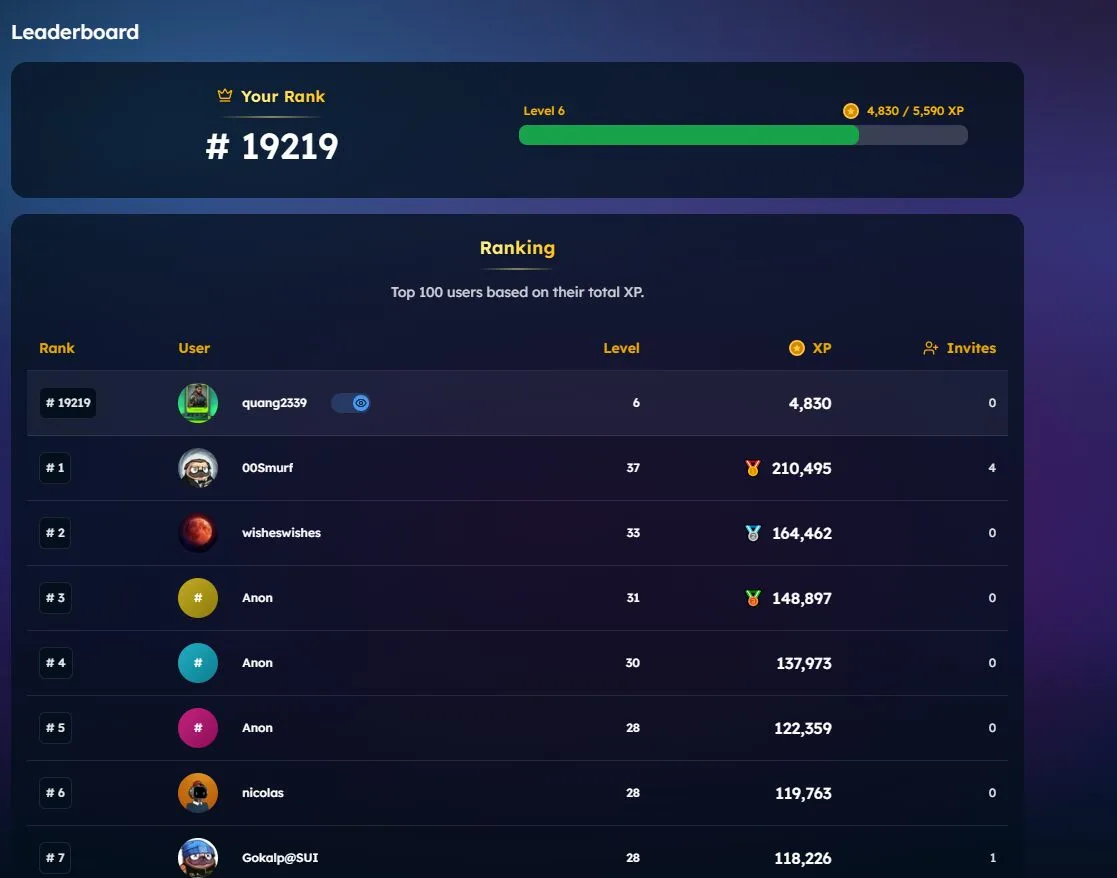Screen dimensions: 1117x878
Task: Click the Anon name at rank 3
Action: [x=257, y=598]
